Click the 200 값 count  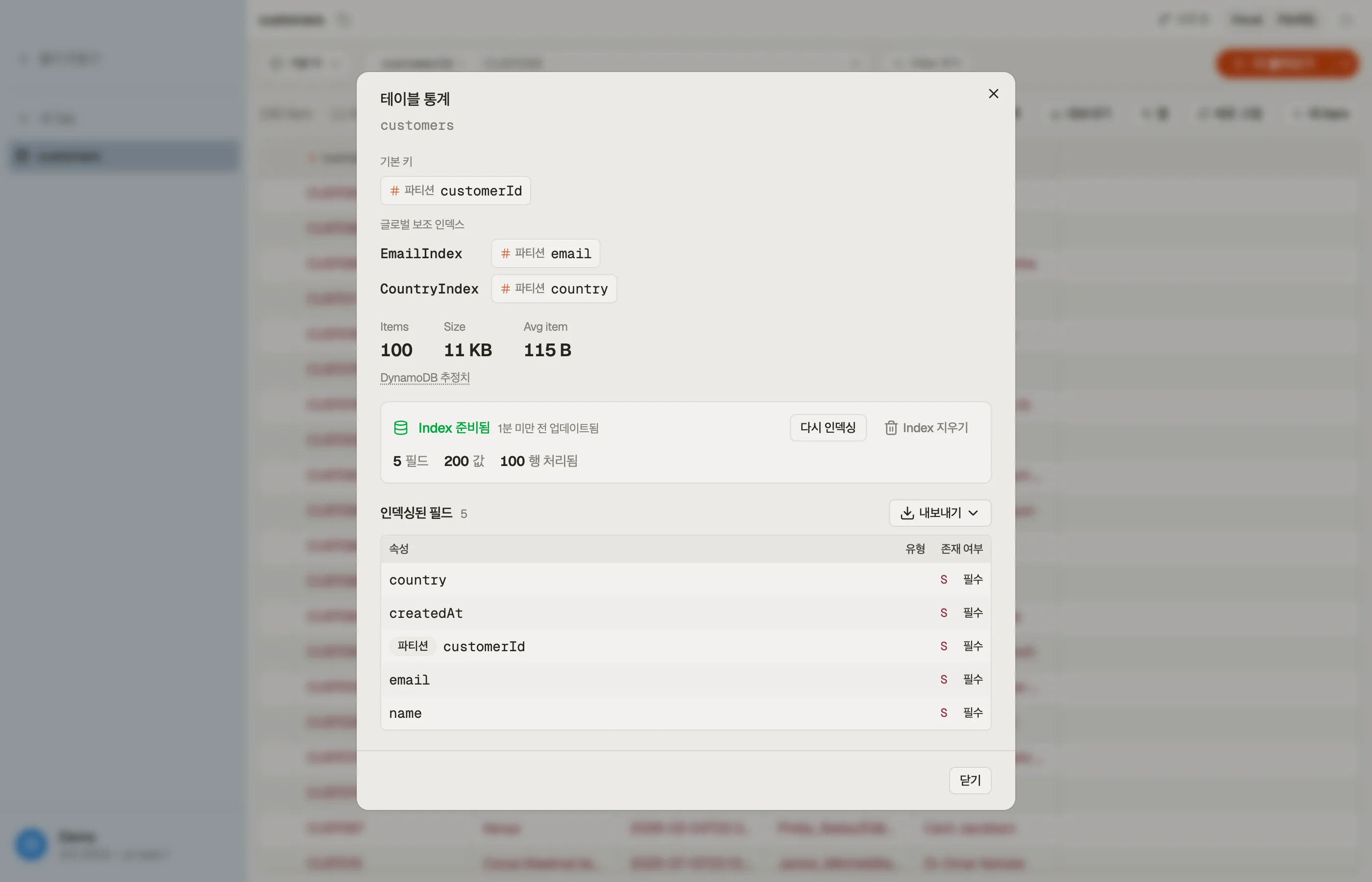[x=465, y=461]
